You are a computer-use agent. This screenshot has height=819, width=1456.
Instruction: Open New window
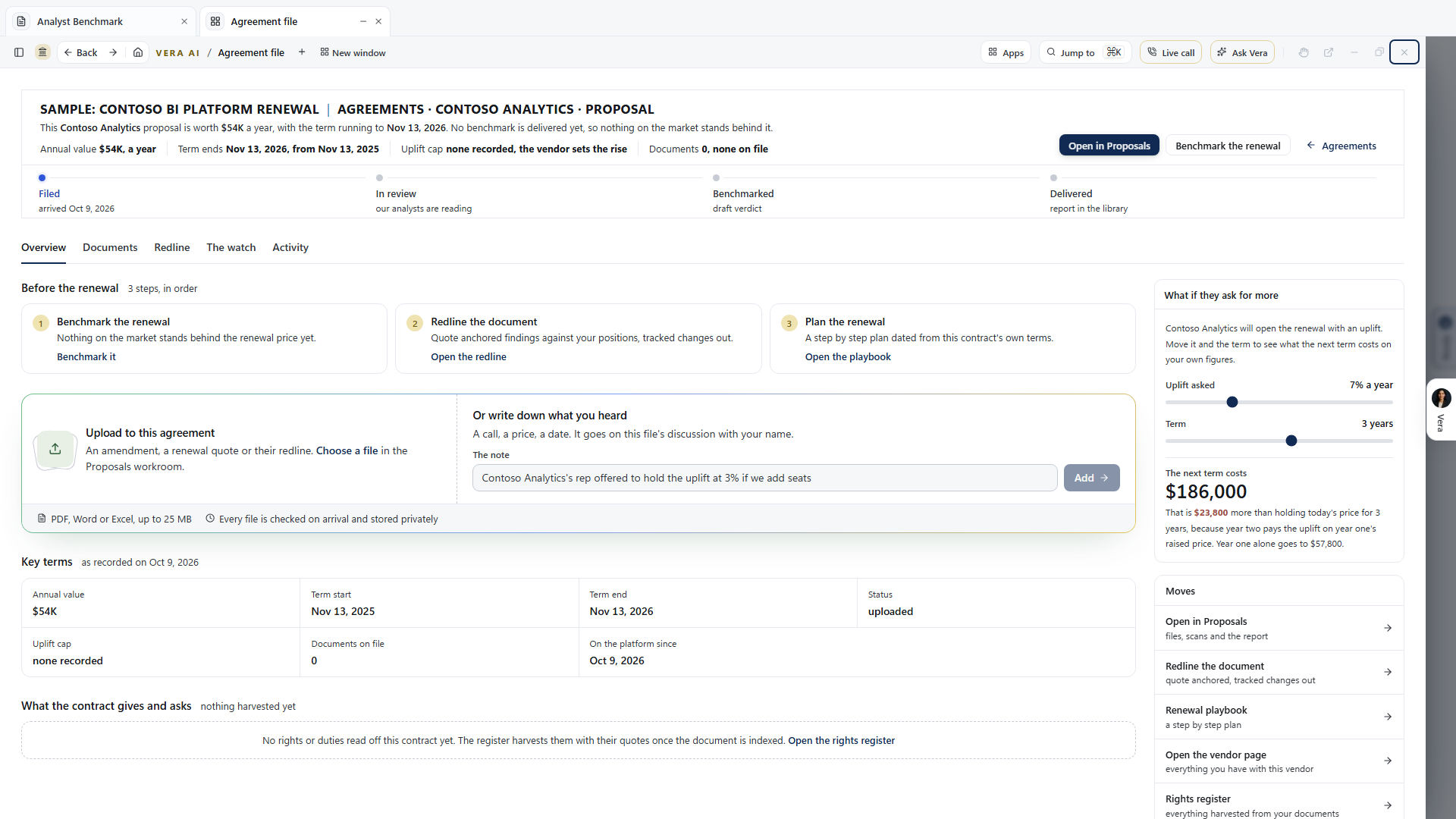click(353, 52)
